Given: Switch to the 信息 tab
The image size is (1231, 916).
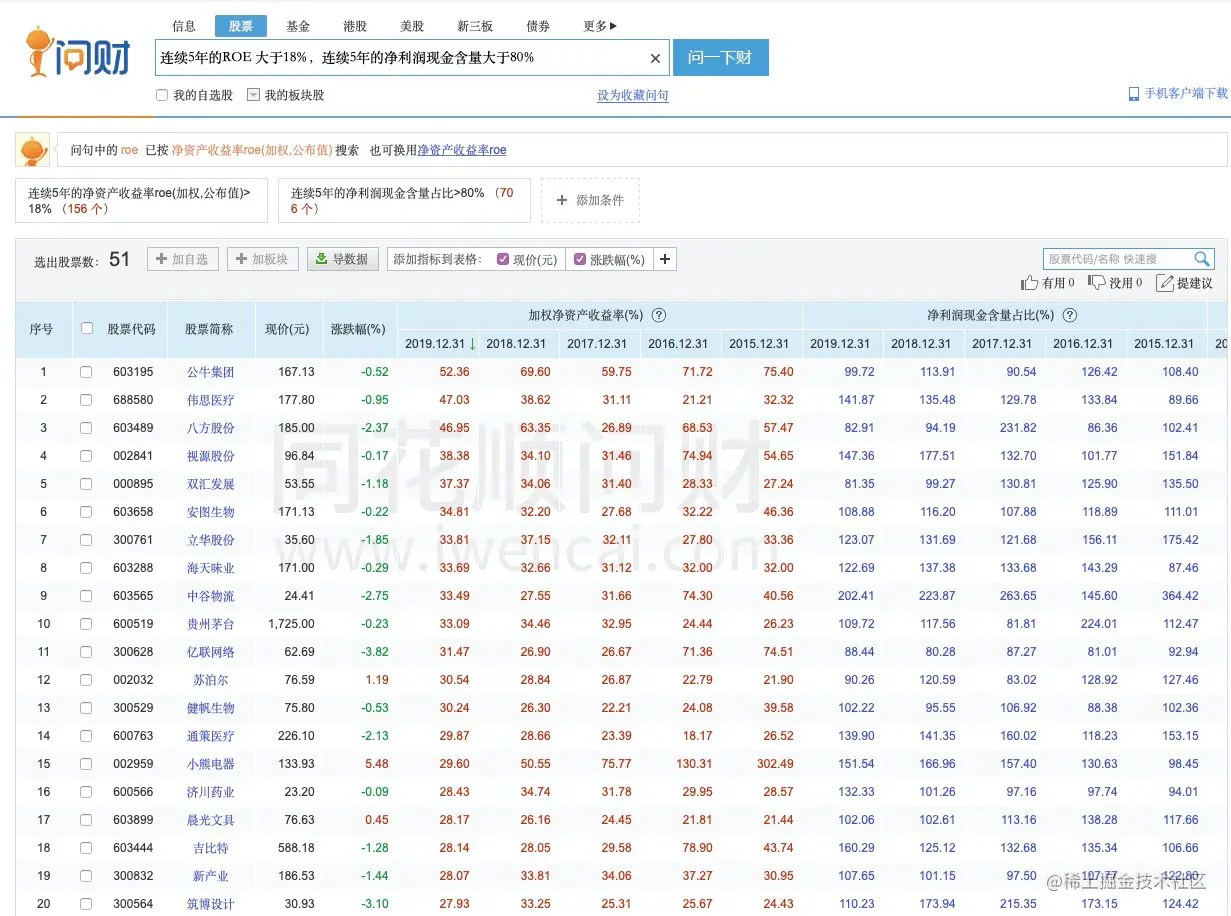Looking at the screenshot, I should click(x=184, y=26).
